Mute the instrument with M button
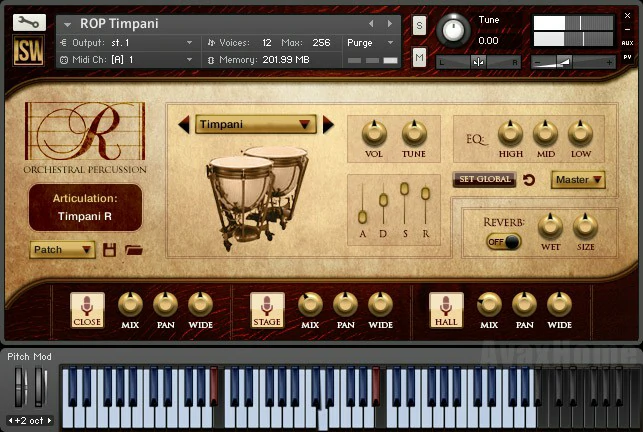 [419, 58]
